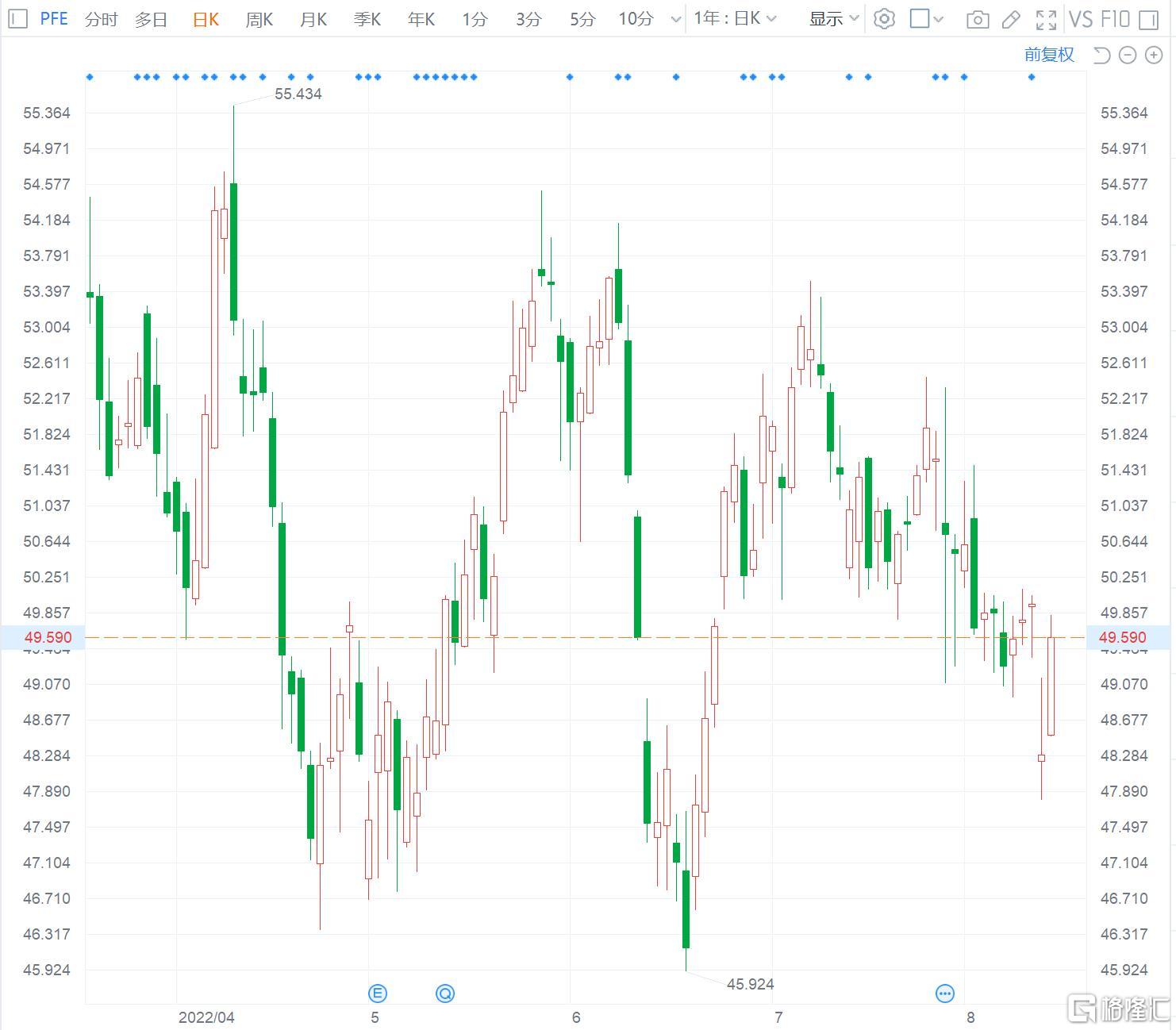Viewport: 1176px width, 1030px height.
Task: Open the F10 company info
Action: click(x=1116, y=19)
